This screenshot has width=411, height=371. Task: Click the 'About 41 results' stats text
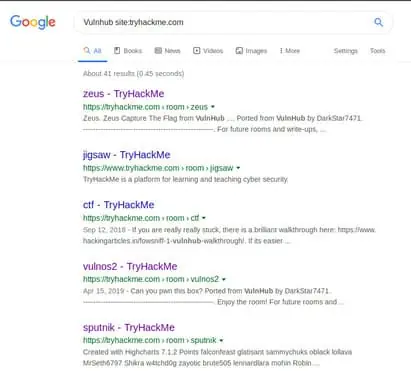(133, 73)
